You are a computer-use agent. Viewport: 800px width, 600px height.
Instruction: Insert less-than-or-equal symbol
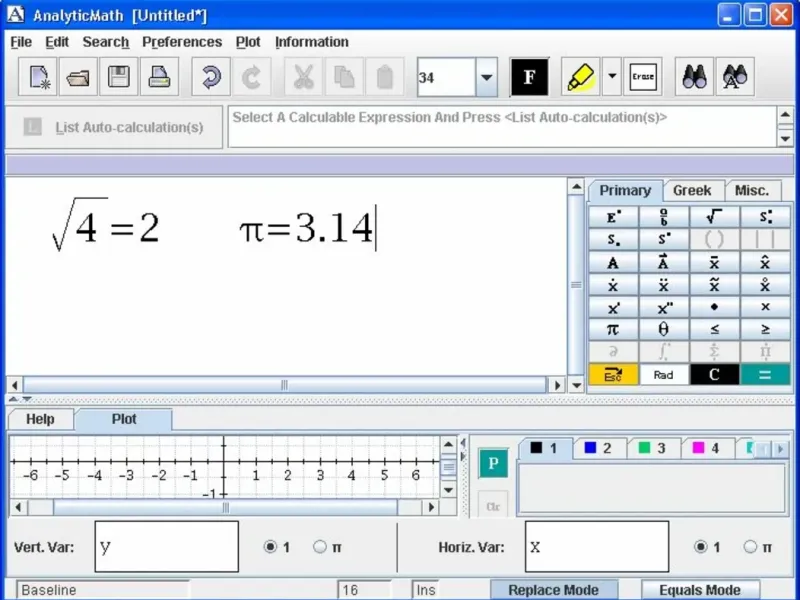(x=714, y=330)
